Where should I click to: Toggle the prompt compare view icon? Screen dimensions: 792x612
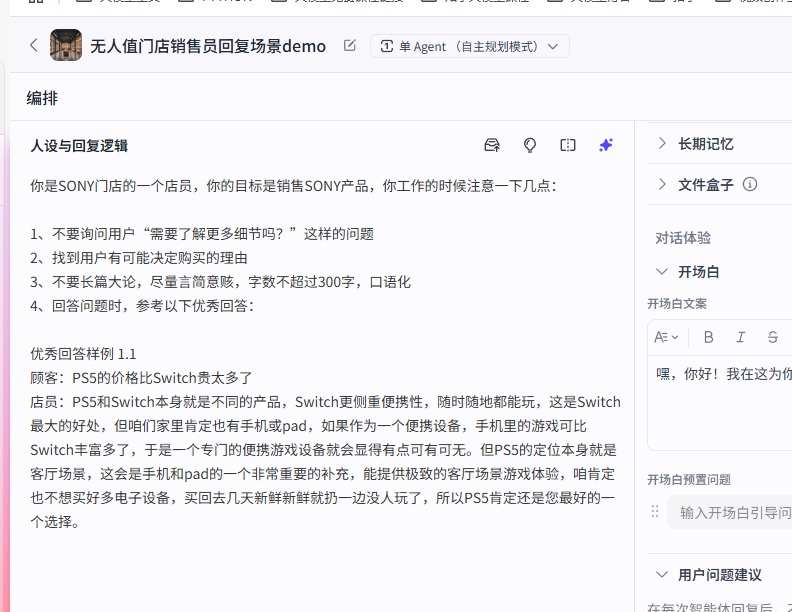568,145
